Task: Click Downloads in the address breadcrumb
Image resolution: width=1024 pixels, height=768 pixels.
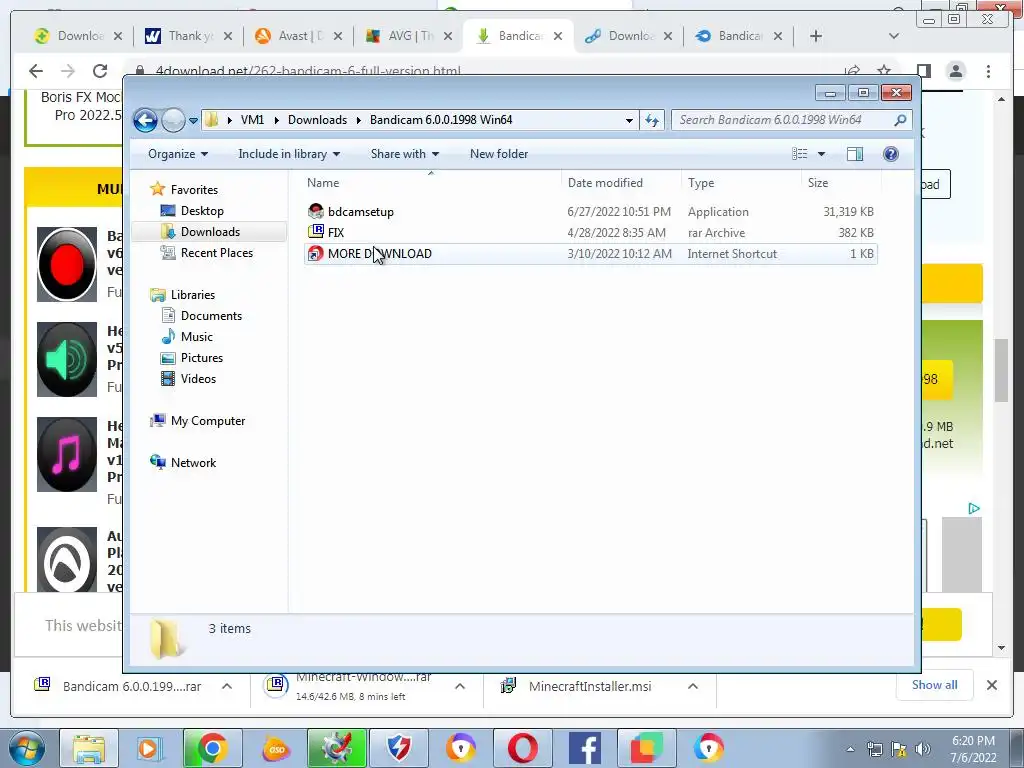Action: pyautogui.click(x=317, y=120)
